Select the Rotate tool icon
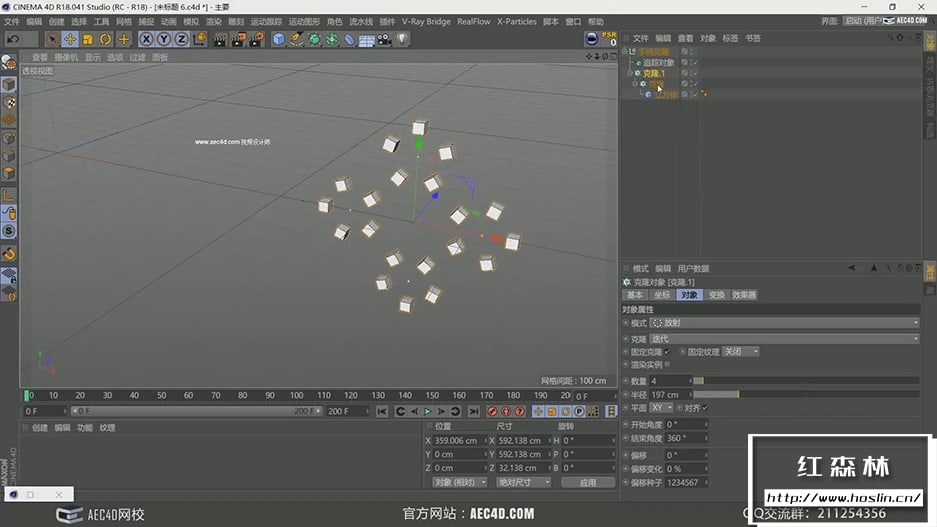 [106, 39]
